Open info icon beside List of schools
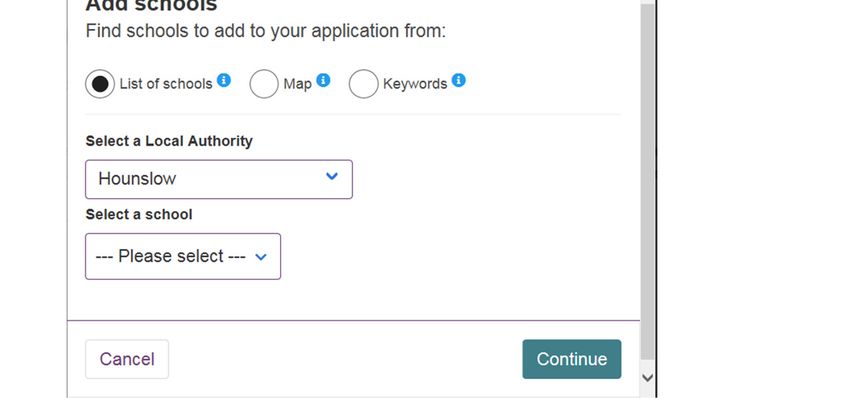This screenshot has height=398, width=850. tap(224, 80)
